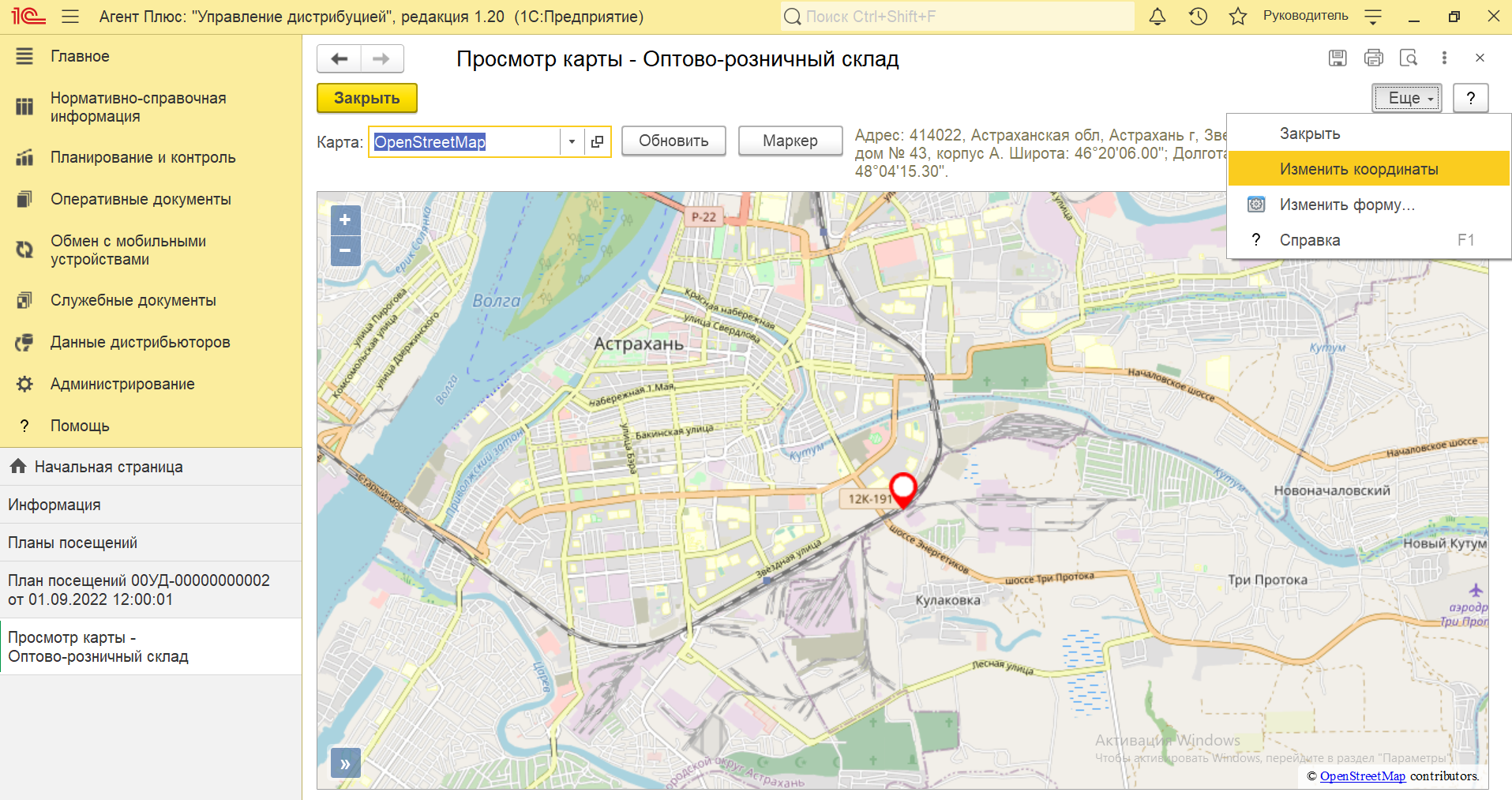Open print preview icon

1409,58
